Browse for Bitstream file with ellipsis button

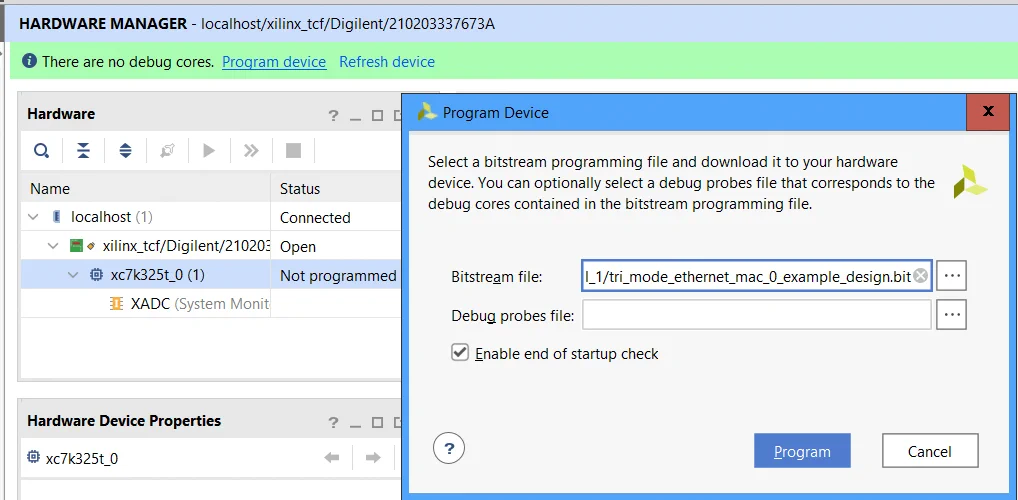pyautogui.click(x=952, y=275)
